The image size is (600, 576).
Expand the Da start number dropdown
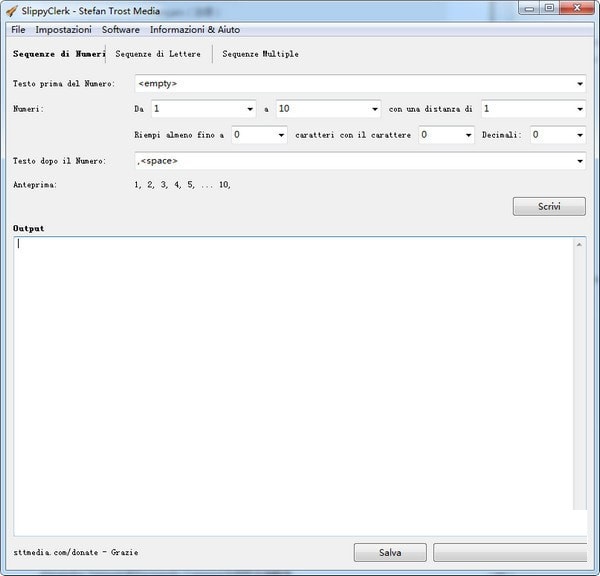(249, 109)
